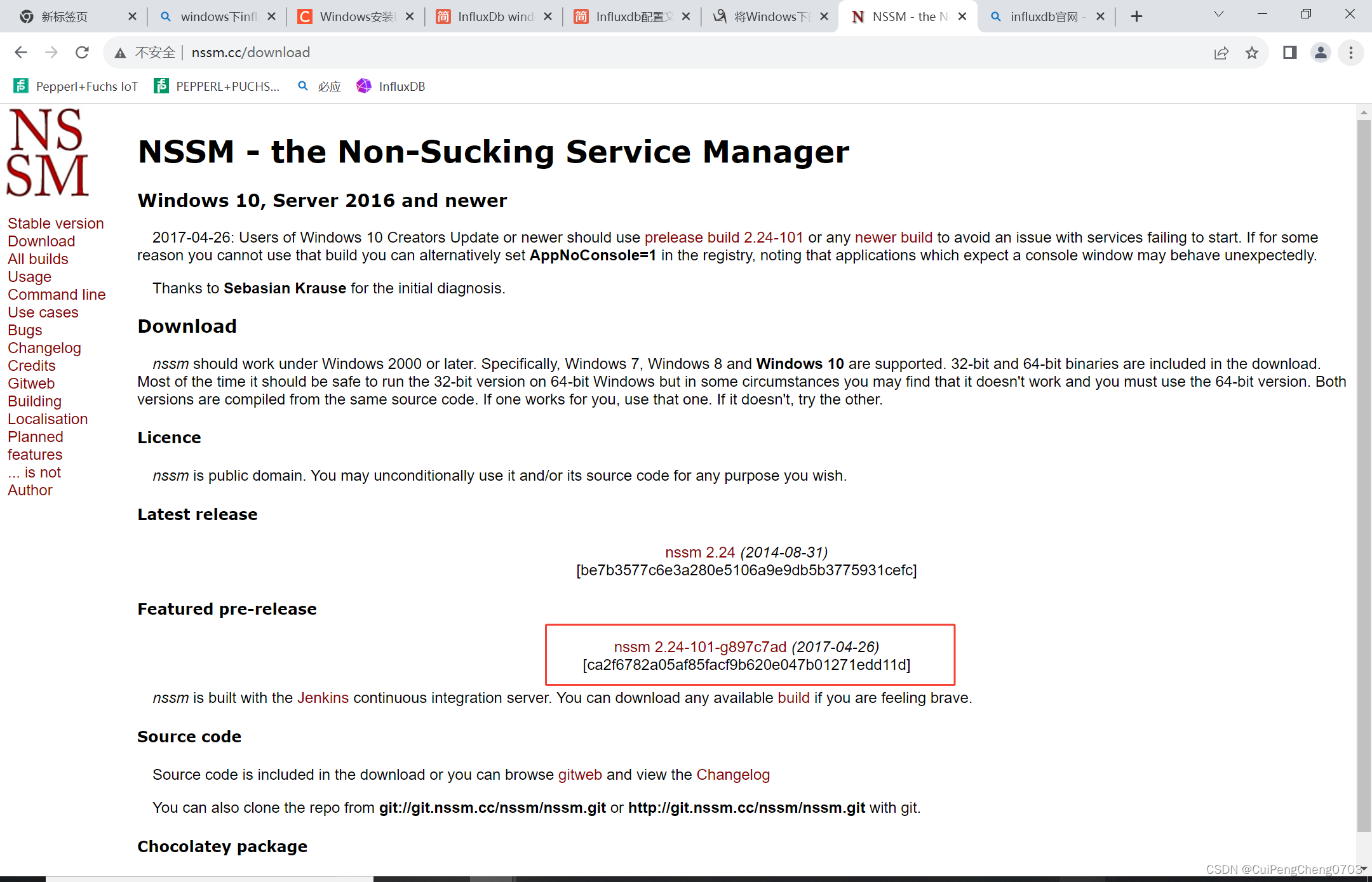
Task: Click the not-secure warning icon
Action: pyautogui.click(x=120, y=53)
